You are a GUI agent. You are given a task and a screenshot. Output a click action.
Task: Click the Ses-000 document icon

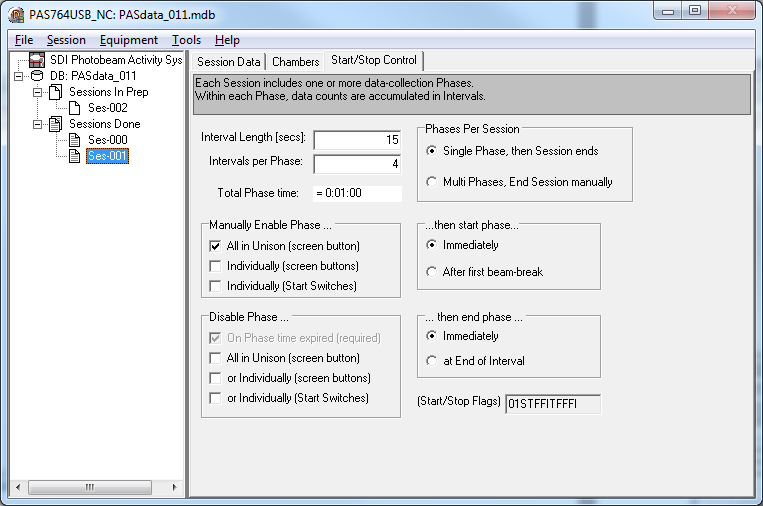(75, 140)
